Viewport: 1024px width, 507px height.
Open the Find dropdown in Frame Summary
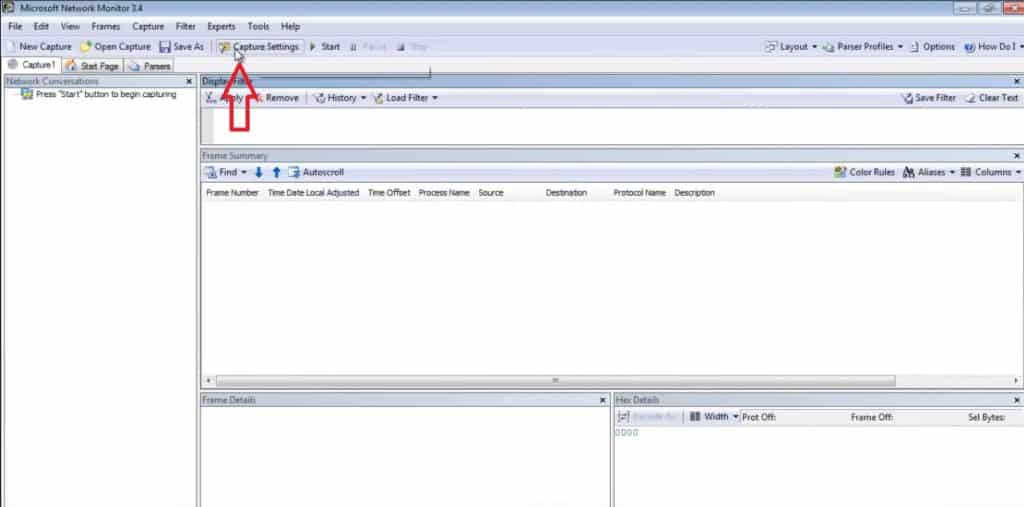[x=225, y=172]
